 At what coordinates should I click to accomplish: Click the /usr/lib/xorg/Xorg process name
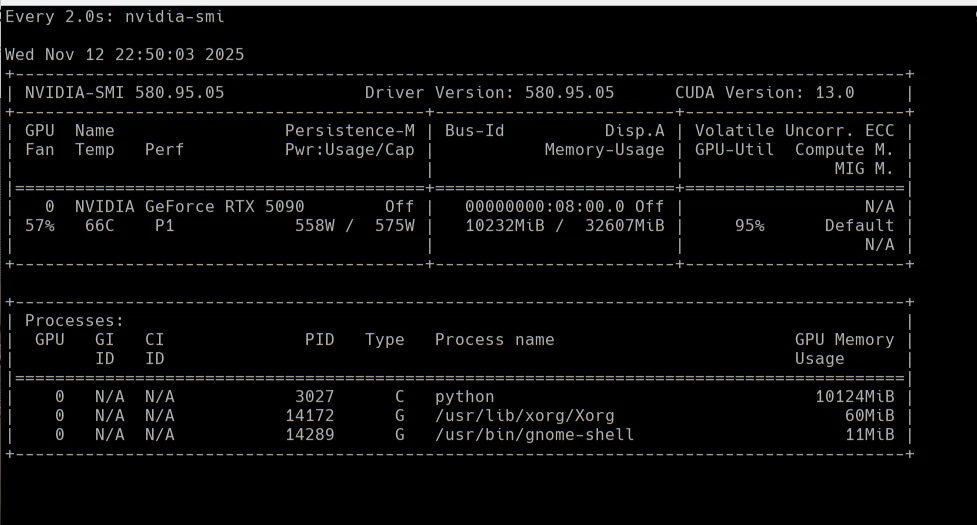pyautogui.click(x=524, y=416)
